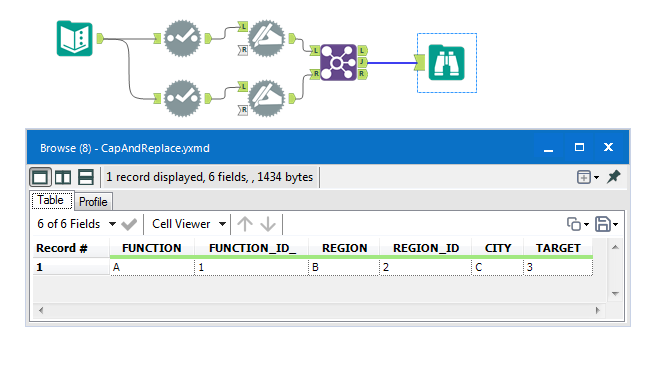
Task: Click the Text Input output anchor
Action: pos(100,38)
